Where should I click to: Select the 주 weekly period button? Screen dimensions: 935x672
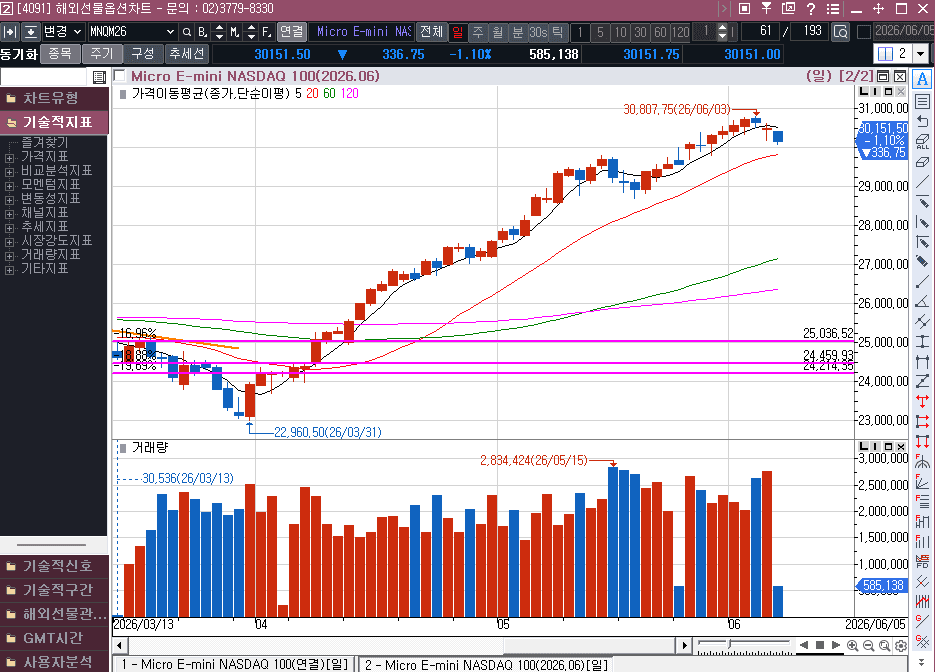click(x=478, y=32)
